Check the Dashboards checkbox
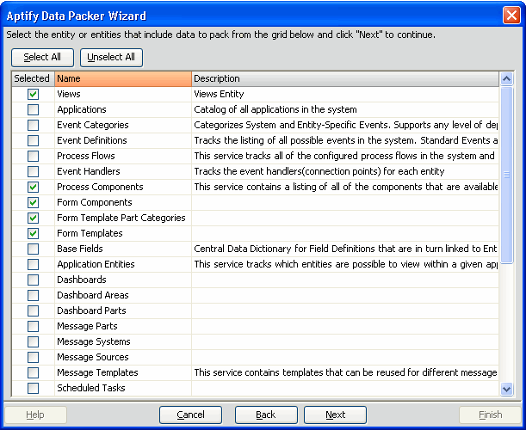528x443 pixels. (33, 280)
